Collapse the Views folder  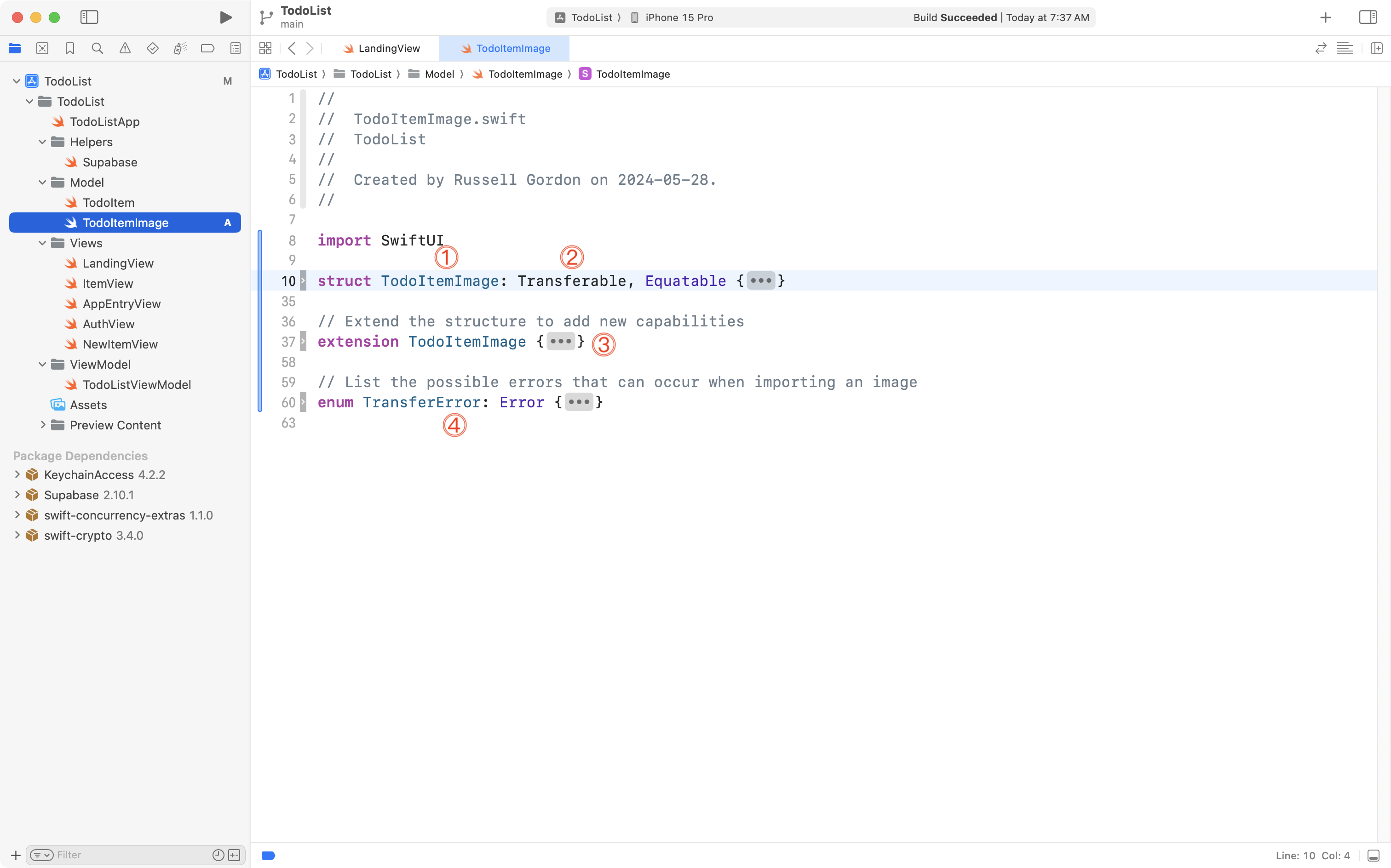[41, 243]
